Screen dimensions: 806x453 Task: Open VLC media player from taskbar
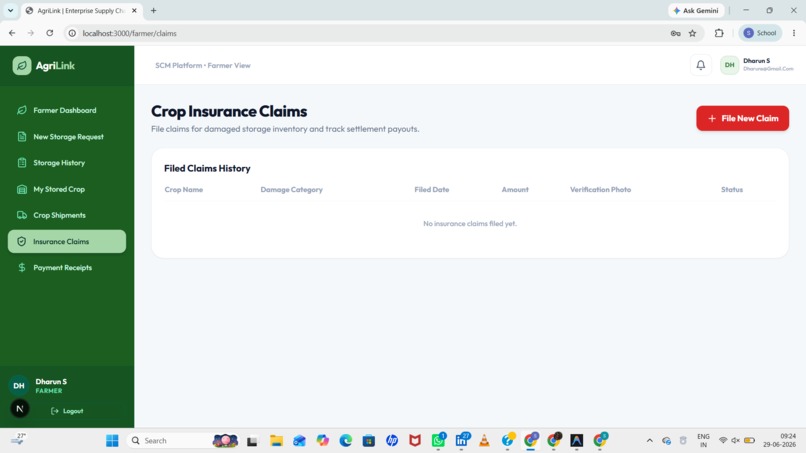point(484,441)
